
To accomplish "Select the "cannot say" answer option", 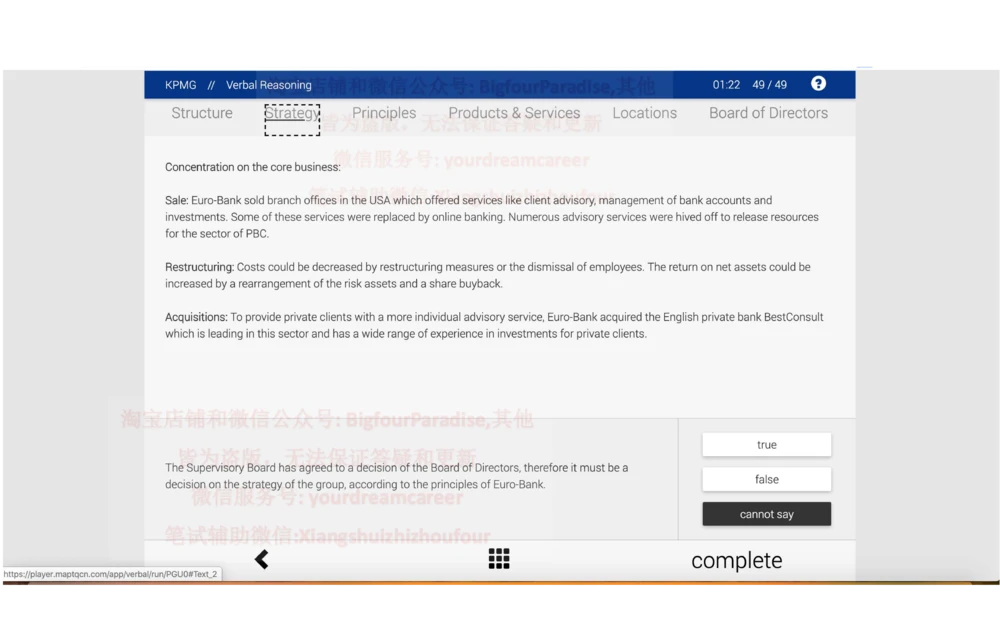I will [x=766, y=514].
